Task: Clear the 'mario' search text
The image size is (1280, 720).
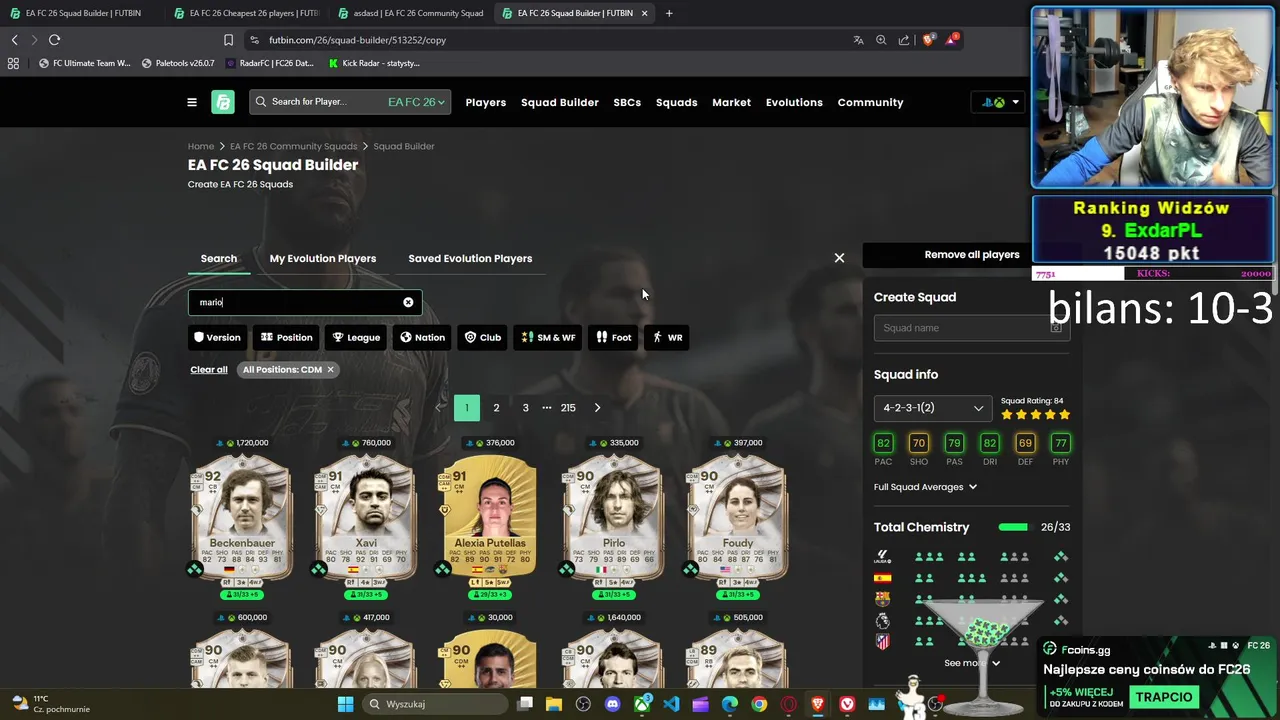Action: click(x=408, y=302)
